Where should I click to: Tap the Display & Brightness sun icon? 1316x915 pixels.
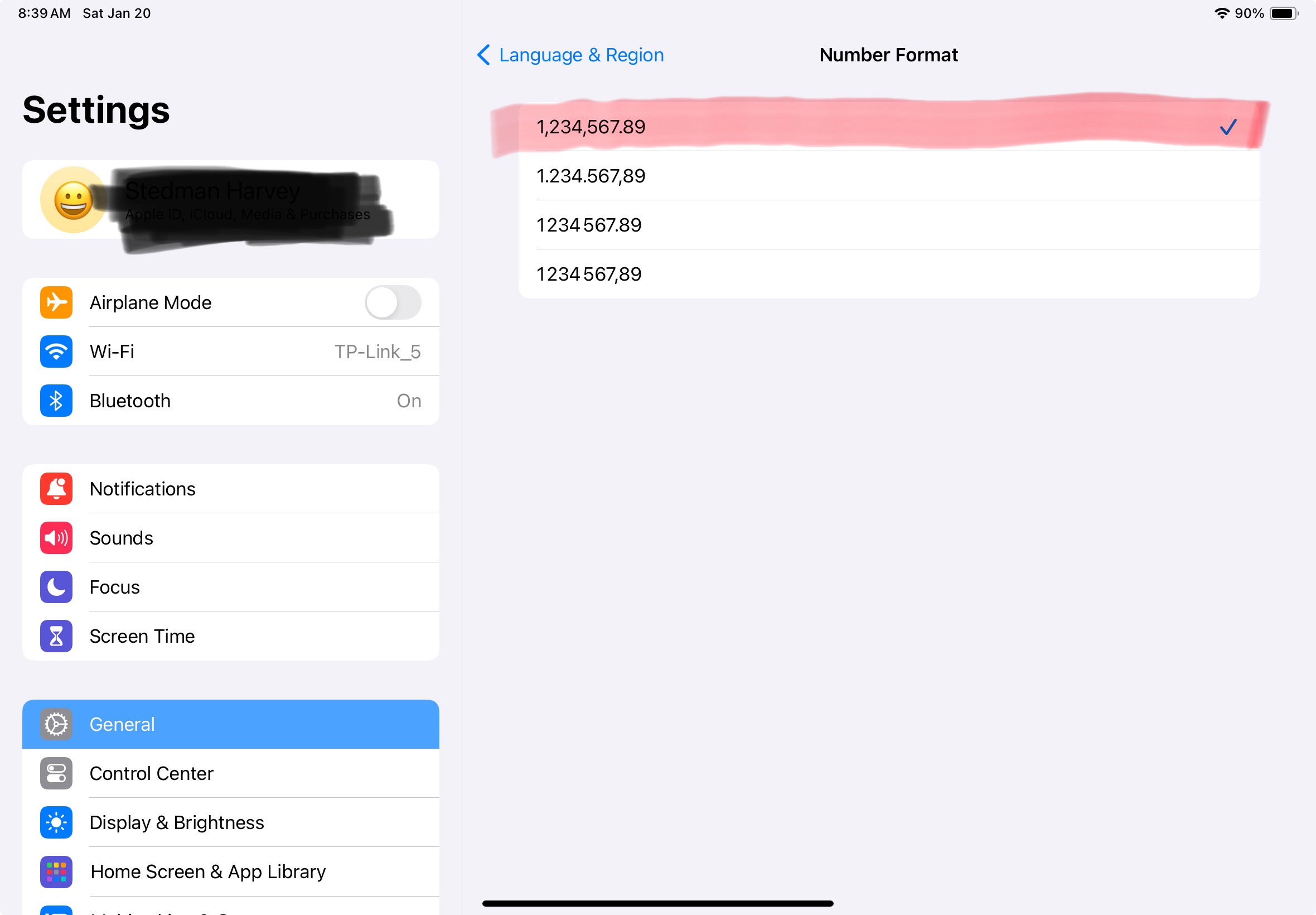pos(56,823)
